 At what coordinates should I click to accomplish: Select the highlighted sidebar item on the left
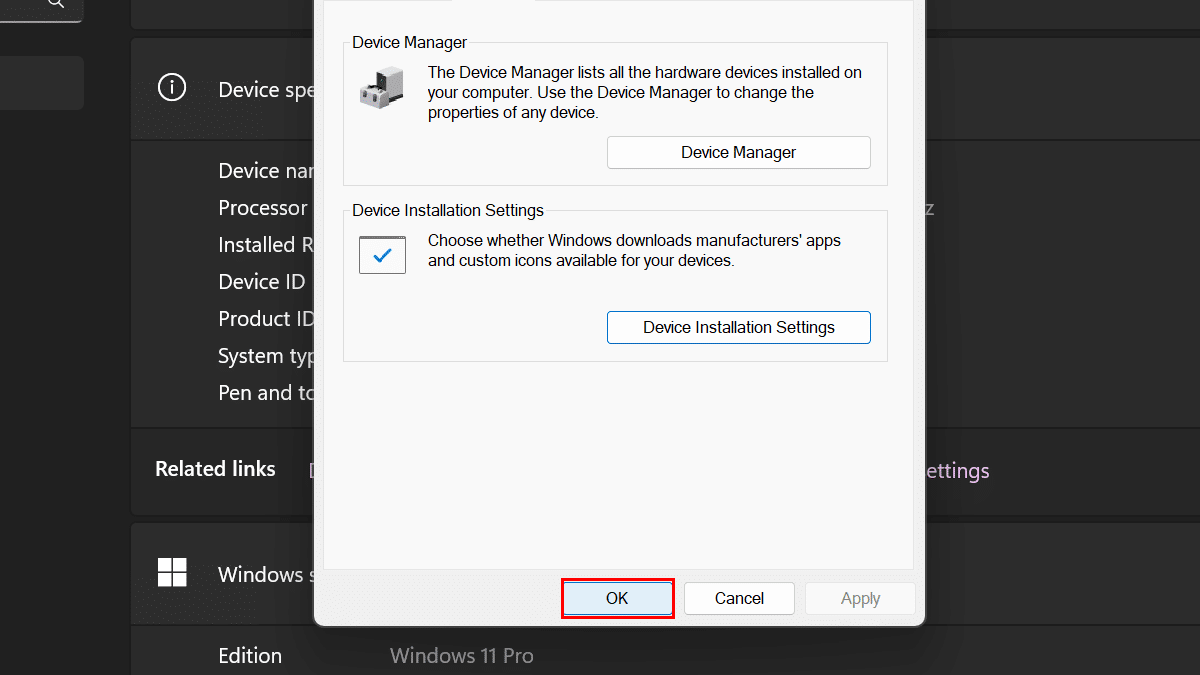[41, 83]
